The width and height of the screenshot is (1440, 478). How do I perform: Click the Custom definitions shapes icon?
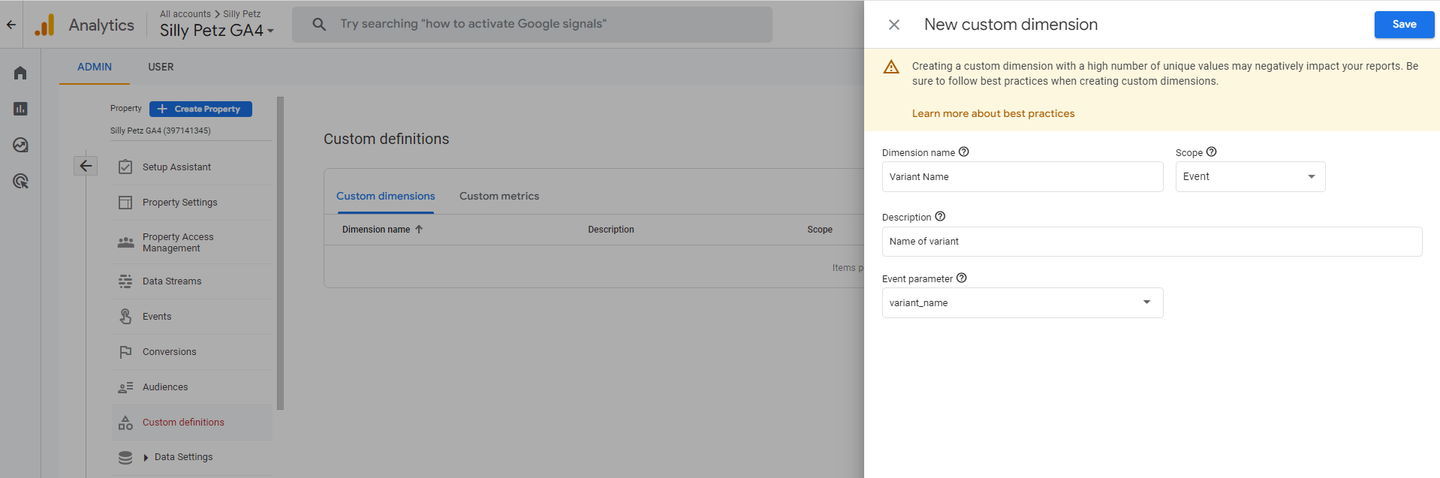click(125, 422)
